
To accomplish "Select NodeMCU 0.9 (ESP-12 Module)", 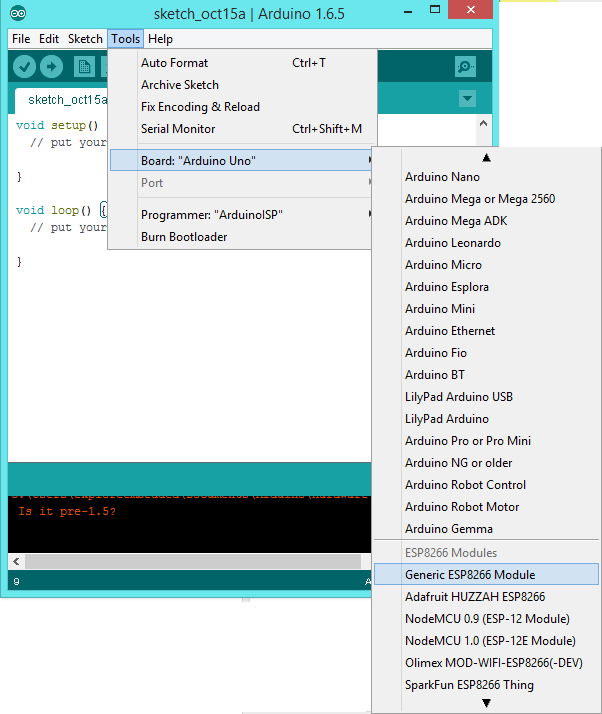I will coord(486,618).
